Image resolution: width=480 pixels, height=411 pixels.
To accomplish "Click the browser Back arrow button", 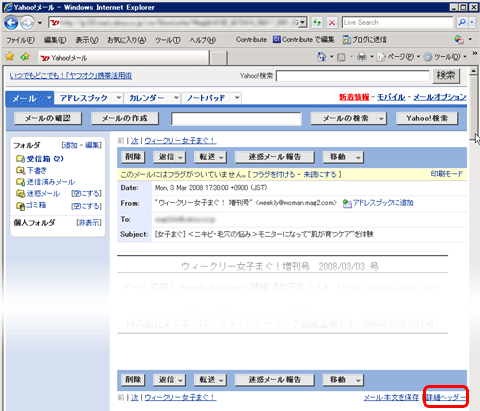I will click(x=11, y=23).
